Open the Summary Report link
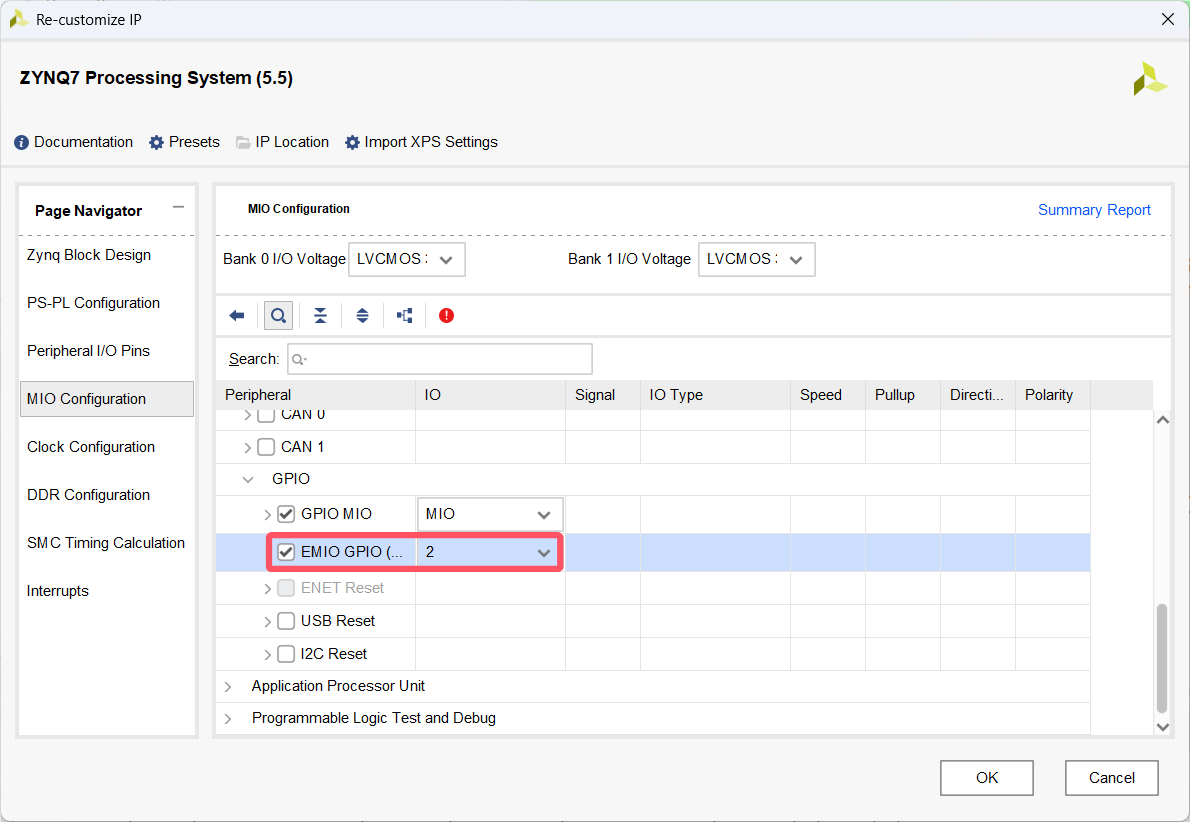This screenshot has height=822, width=1190. point(1094,209)
